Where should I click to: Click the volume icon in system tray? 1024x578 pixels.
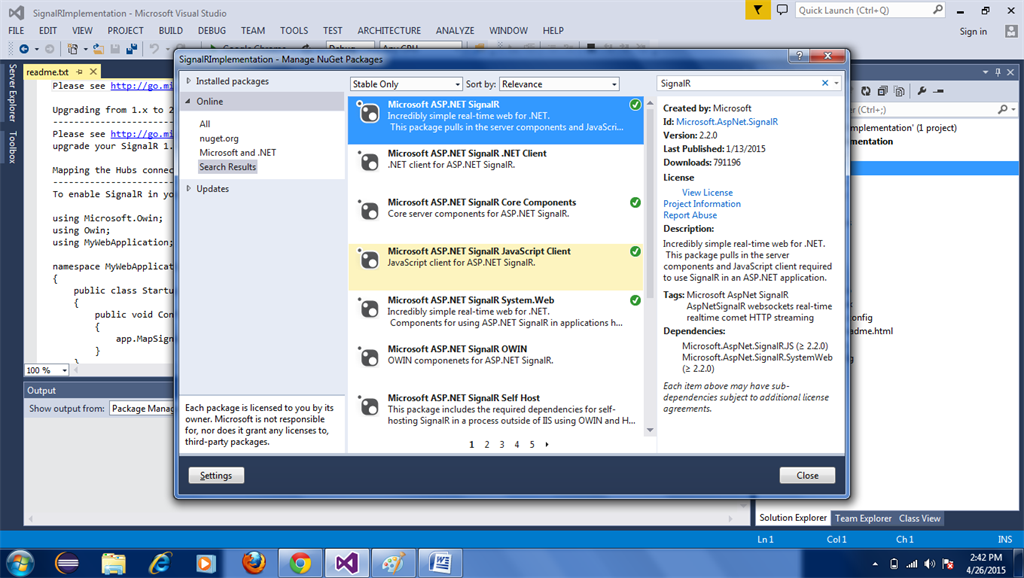[929, 564]
